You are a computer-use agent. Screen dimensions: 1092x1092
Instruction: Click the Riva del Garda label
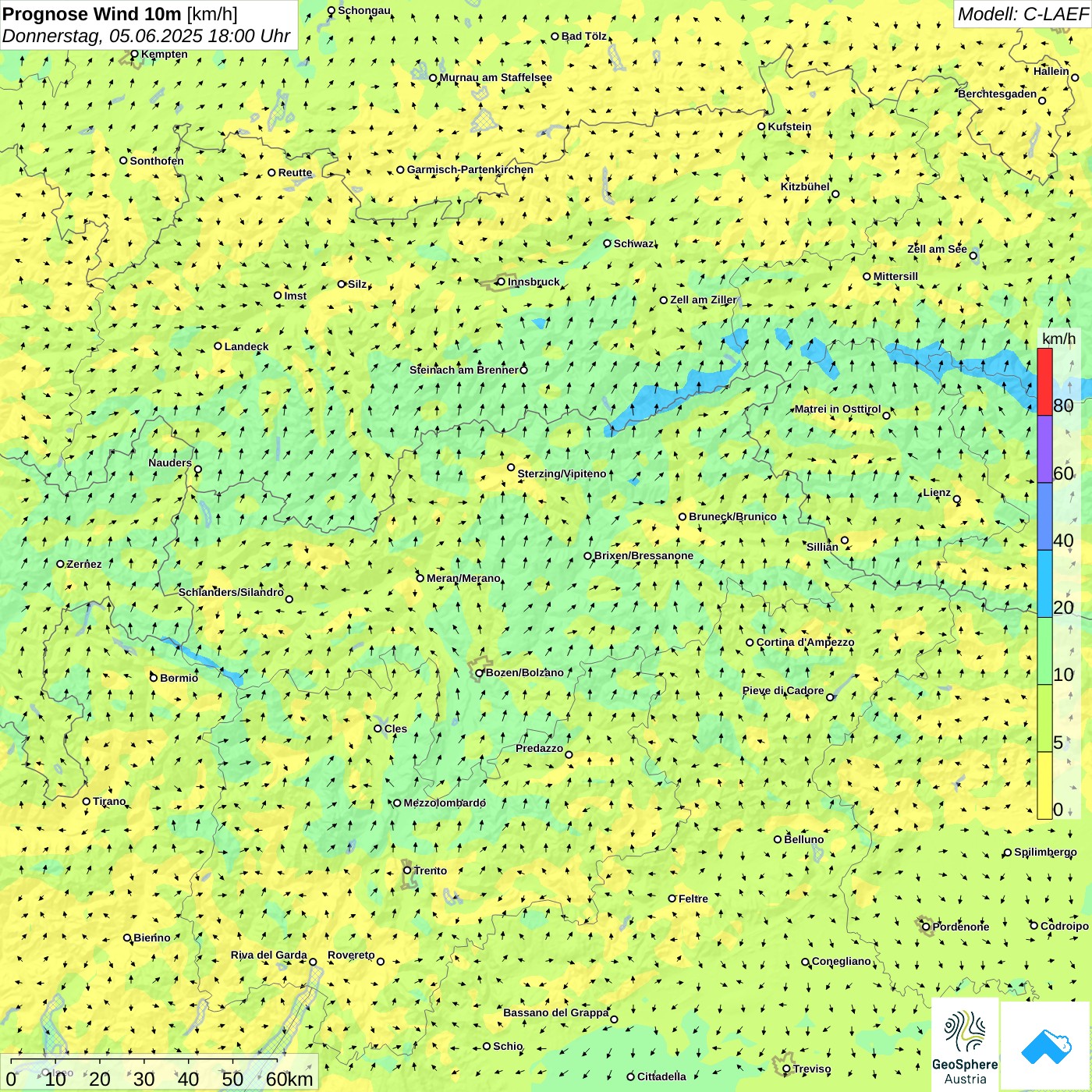click(x=269, y=955)
